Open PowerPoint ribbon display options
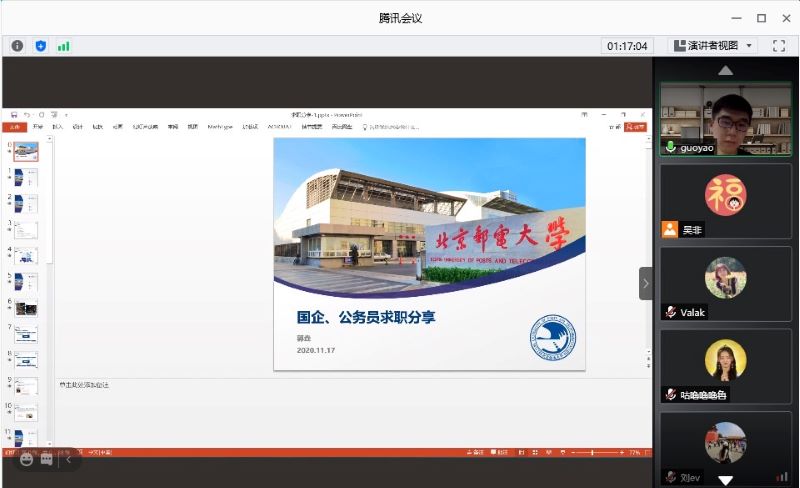800x488 pixels. pyautogui.click(x=584, y=114)
